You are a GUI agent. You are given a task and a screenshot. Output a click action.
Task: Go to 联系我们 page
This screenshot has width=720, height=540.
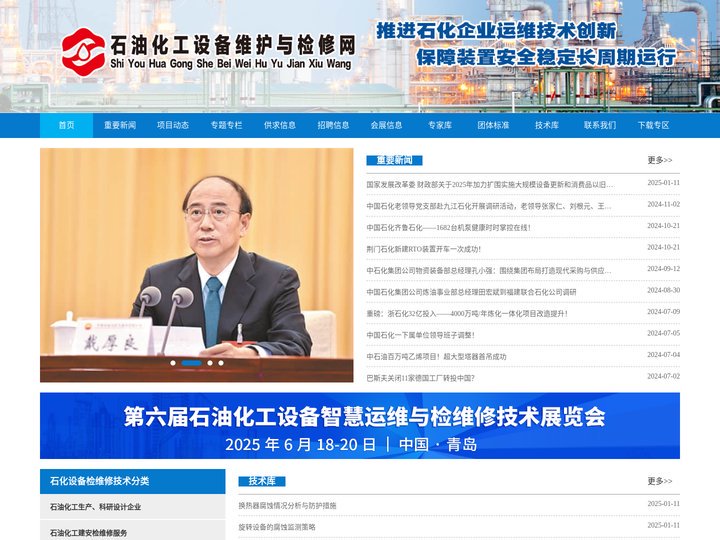(x=600, y=125)
